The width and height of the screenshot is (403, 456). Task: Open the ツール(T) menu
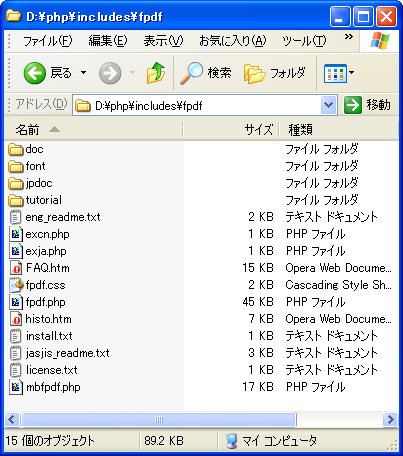pyautogui.click(x=304, y=41)
